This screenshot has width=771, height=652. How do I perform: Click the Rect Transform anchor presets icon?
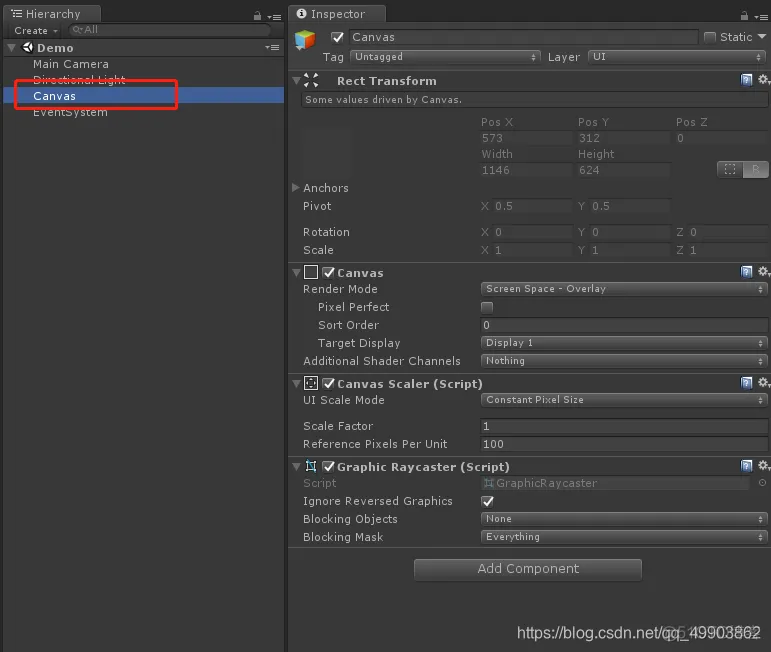coord(311,80)
